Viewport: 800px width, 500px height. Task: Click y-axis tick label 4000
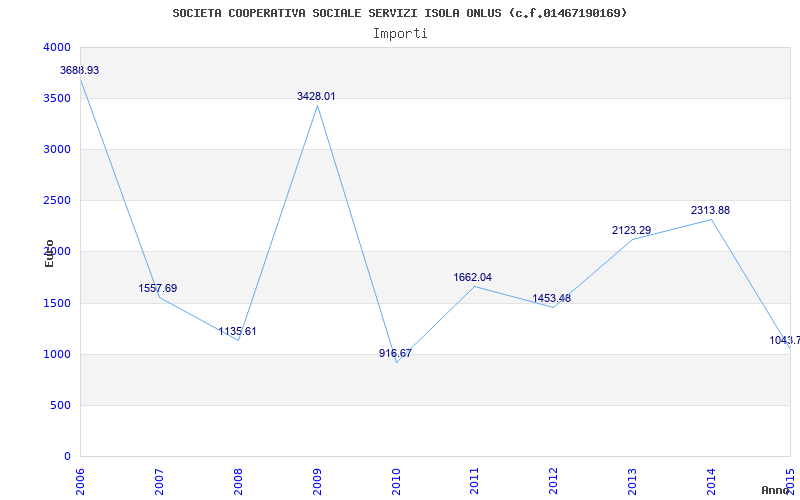[x=57, y=47]
